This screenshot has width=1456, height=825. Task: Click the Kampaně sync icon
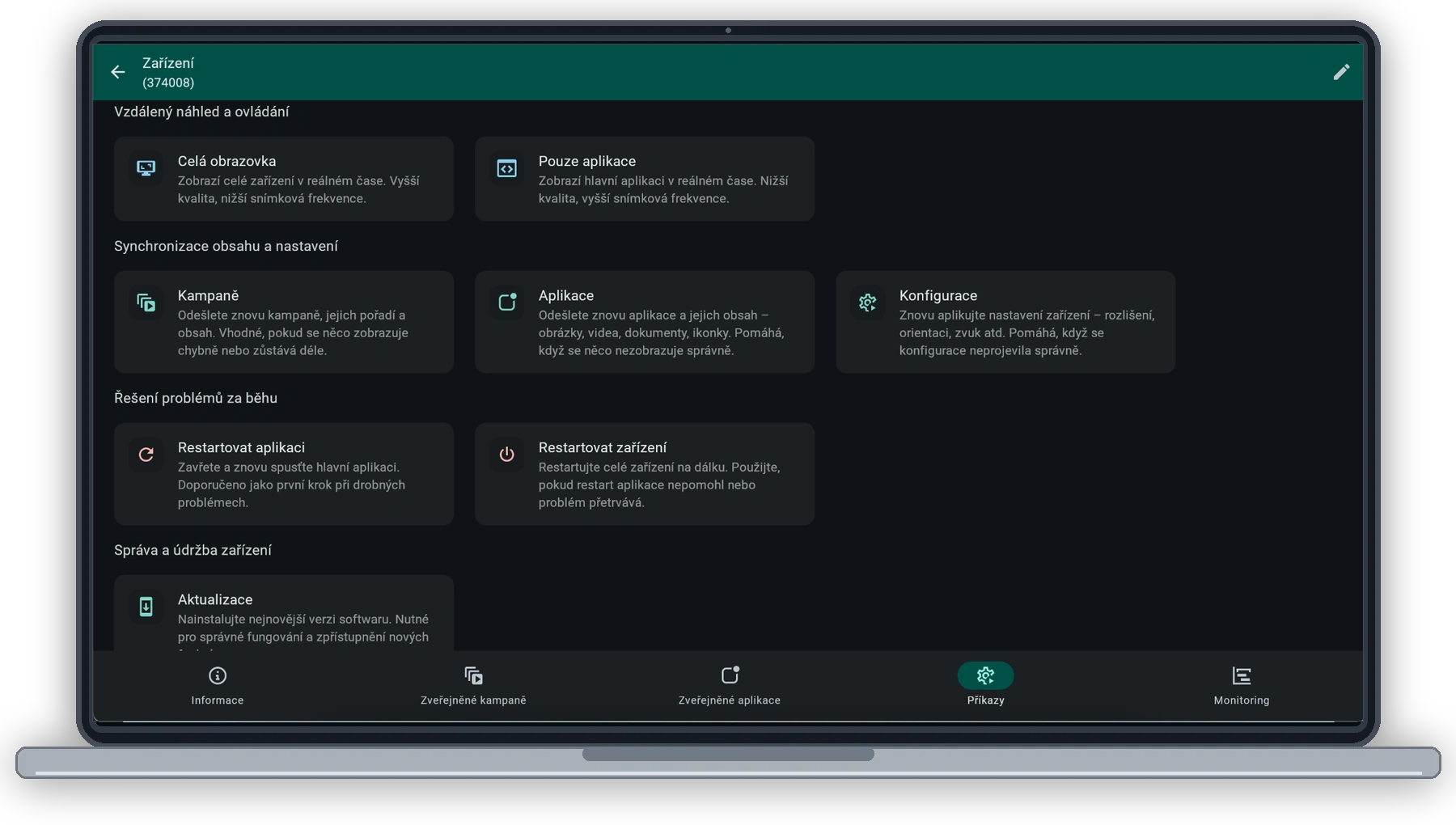point(146,302)
